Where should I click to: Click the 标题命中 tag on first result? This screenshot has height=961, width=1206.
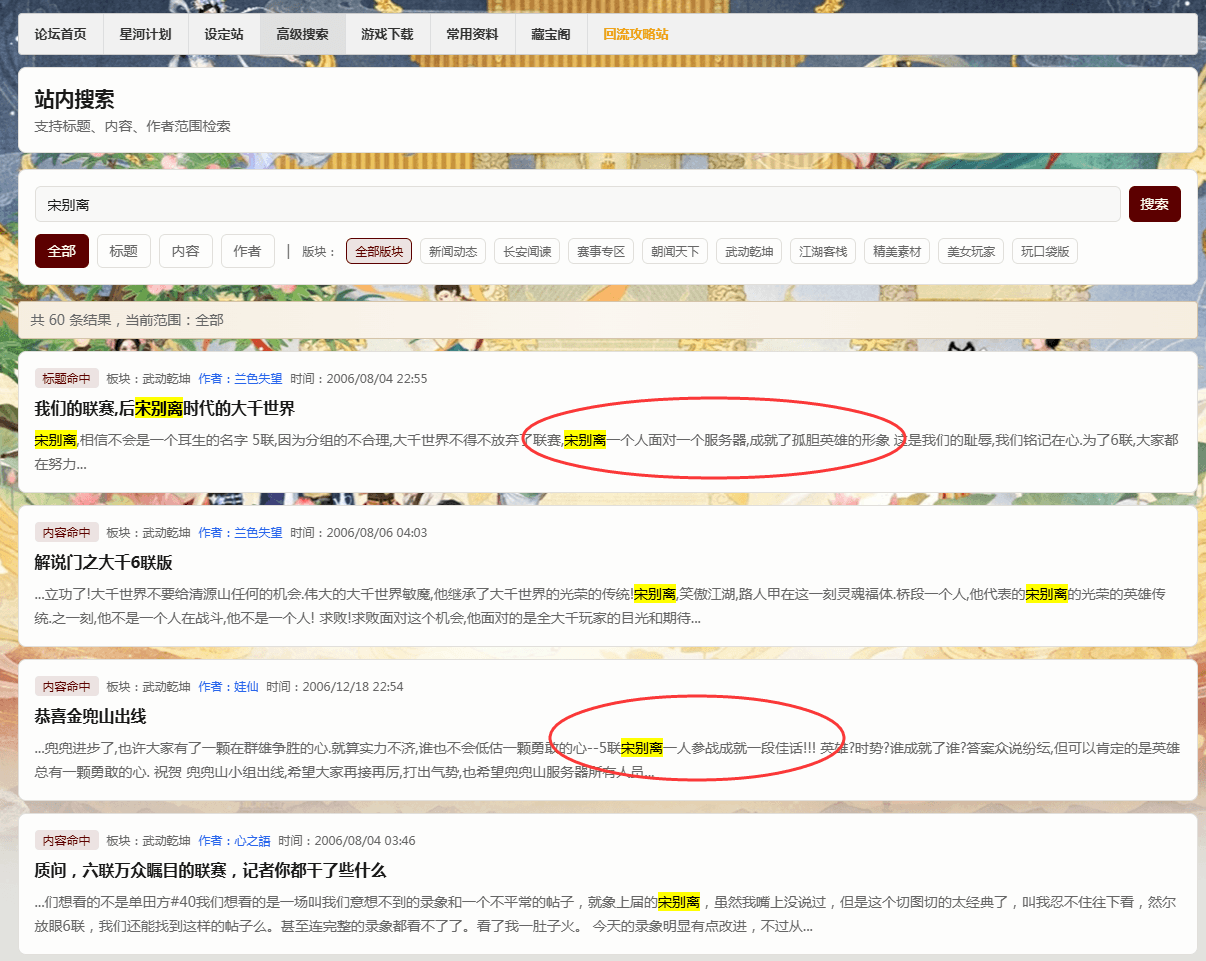(67, 379)
